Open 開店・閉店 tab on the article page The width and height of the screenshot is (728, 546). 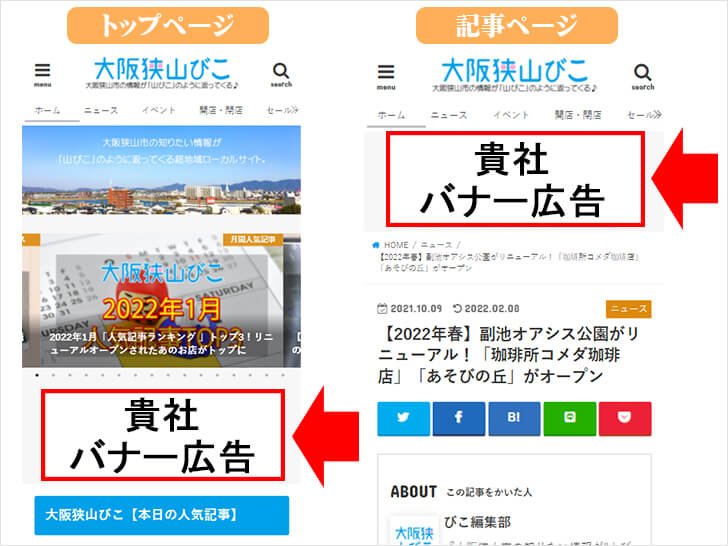[577, 115]
